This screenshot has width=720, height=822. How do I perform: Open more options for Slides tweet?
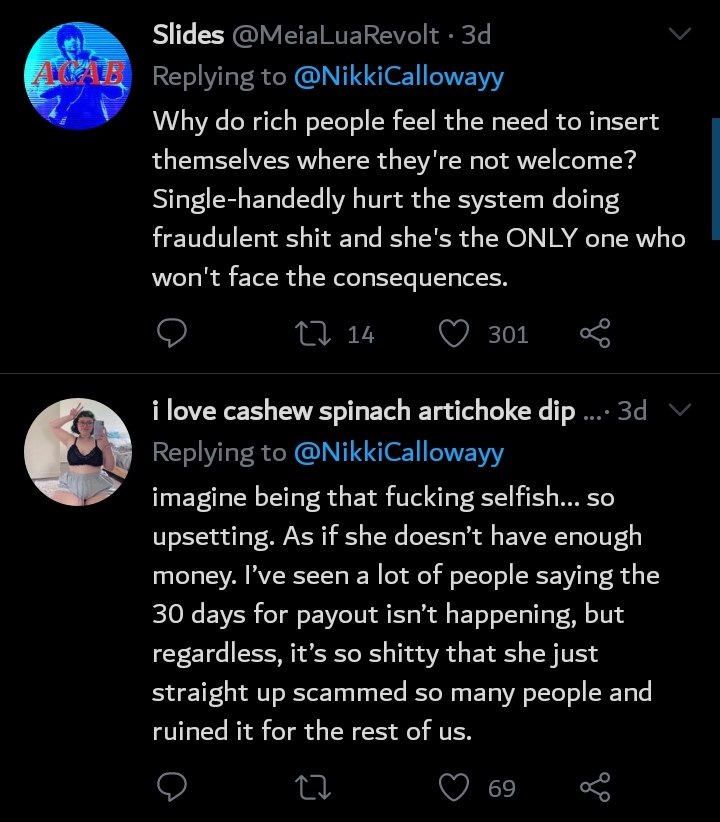coord(680,35)
